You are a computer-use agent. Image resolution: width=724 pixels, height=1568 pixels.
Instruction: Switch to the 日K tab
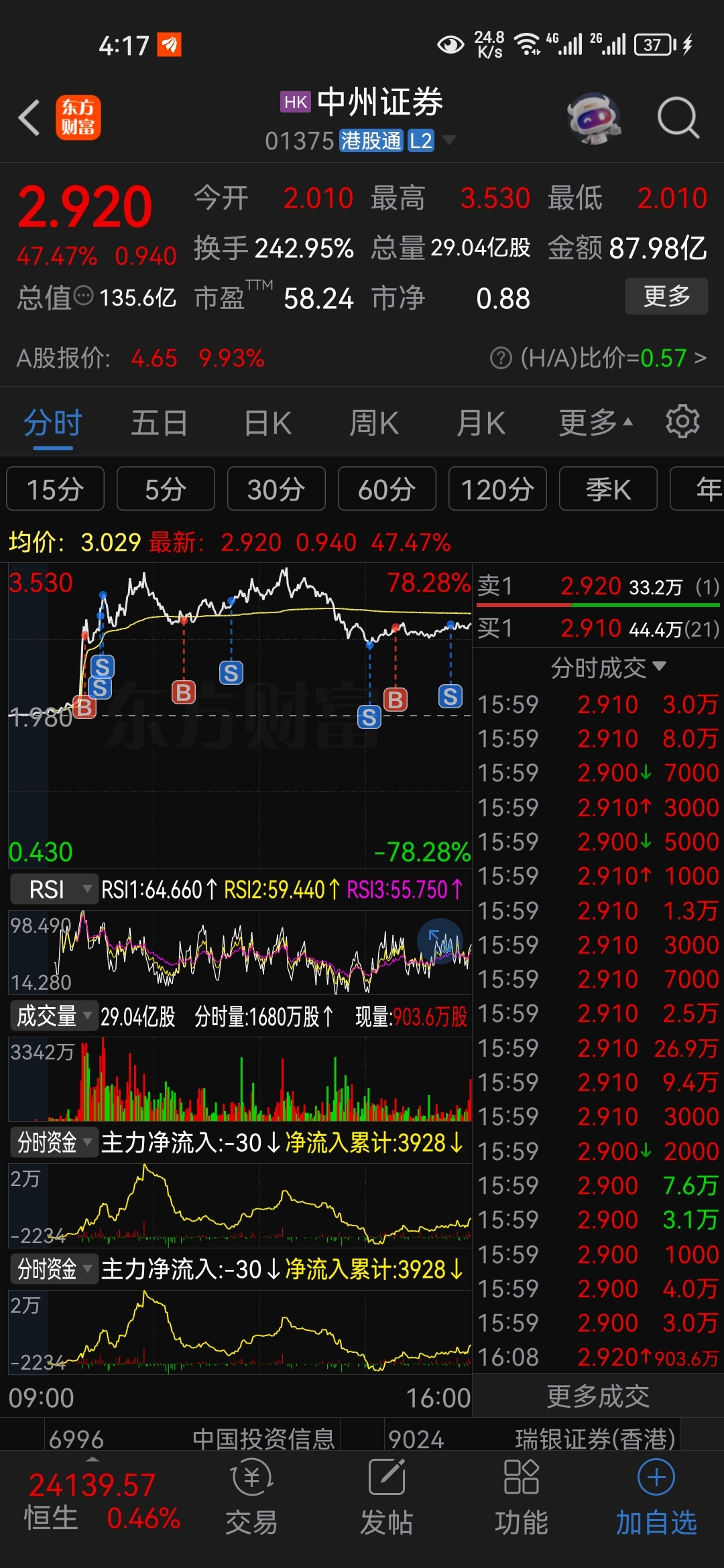tap(267, 423)
